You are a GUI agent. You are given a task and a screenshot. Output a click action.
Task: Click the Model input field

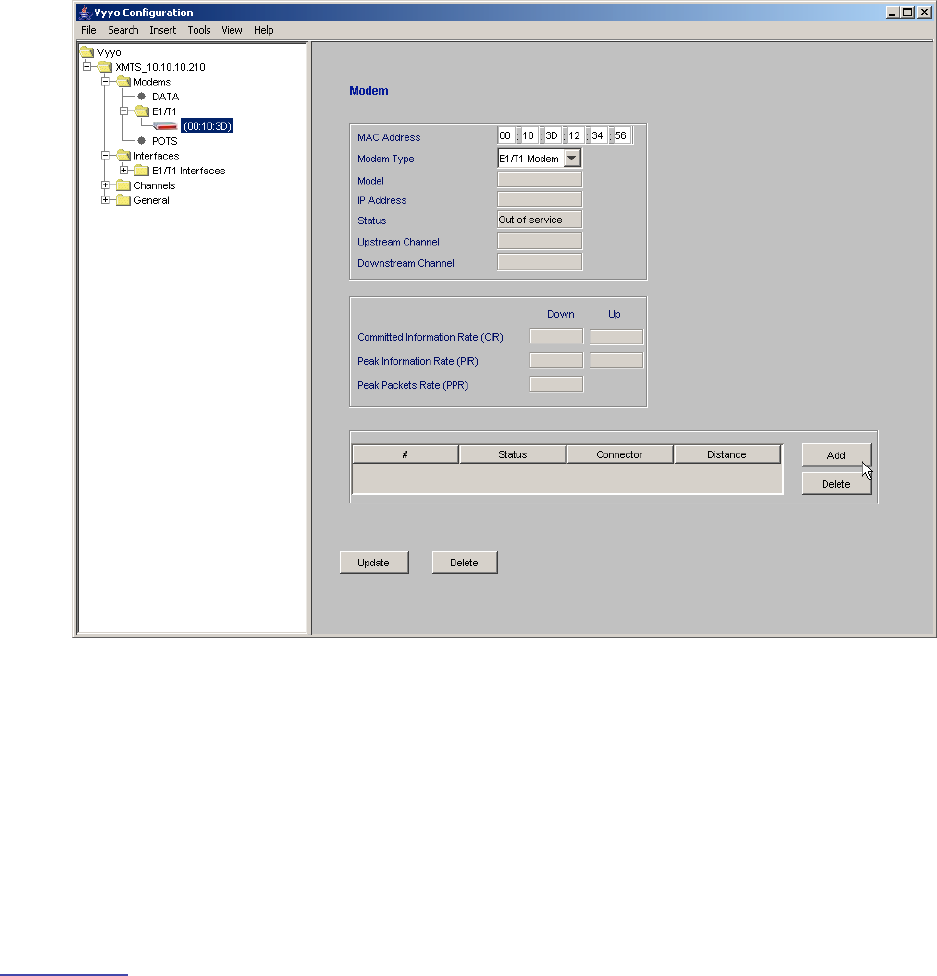[540, 180]
